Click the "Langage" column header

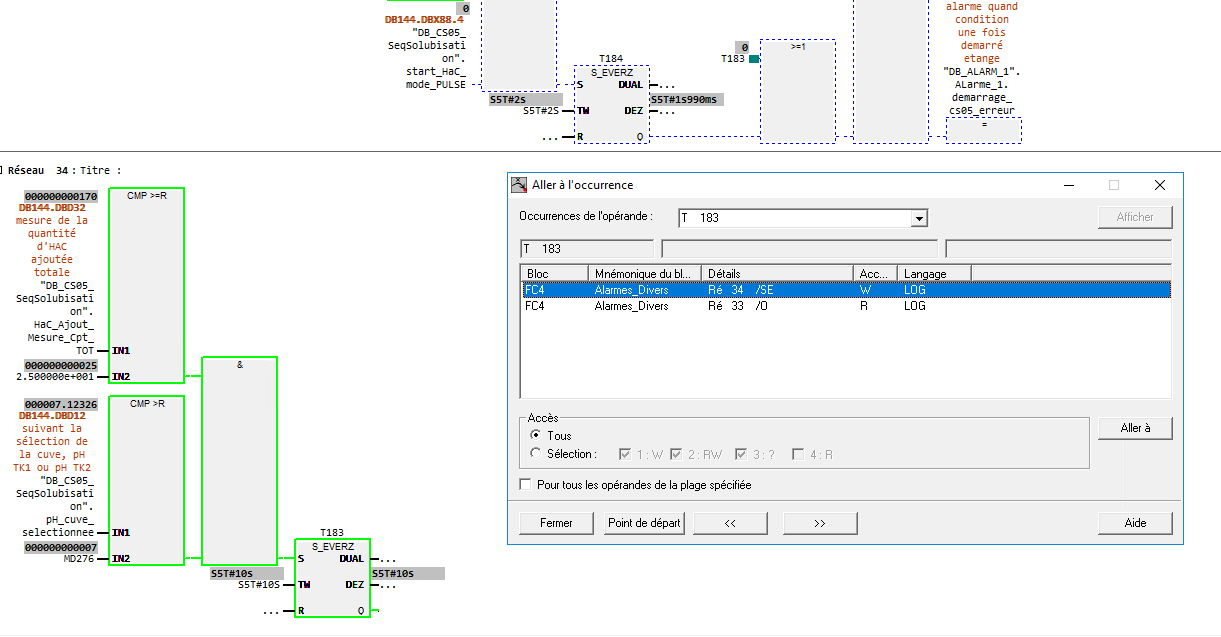click(934, 273)
